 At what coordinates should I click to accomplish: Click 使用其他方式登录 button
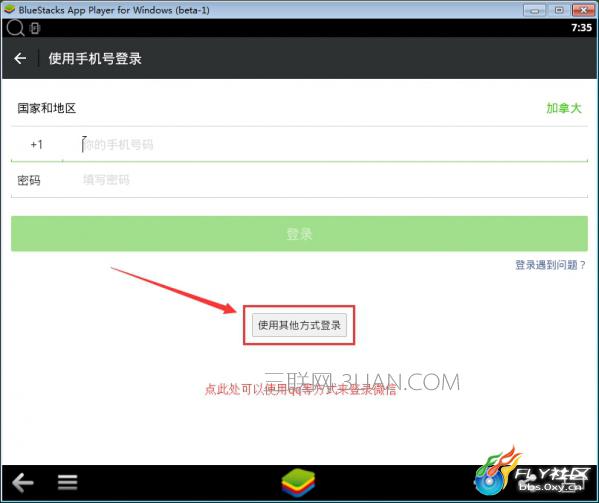[299, 325]
